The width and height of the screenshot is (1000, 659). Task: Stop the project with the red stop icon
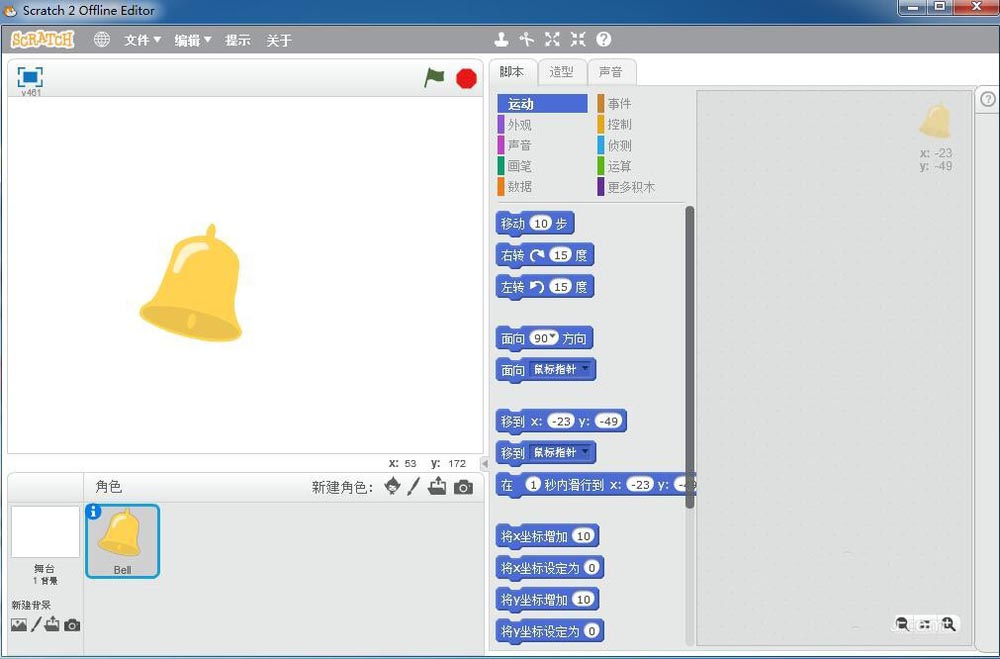point(466,76)
